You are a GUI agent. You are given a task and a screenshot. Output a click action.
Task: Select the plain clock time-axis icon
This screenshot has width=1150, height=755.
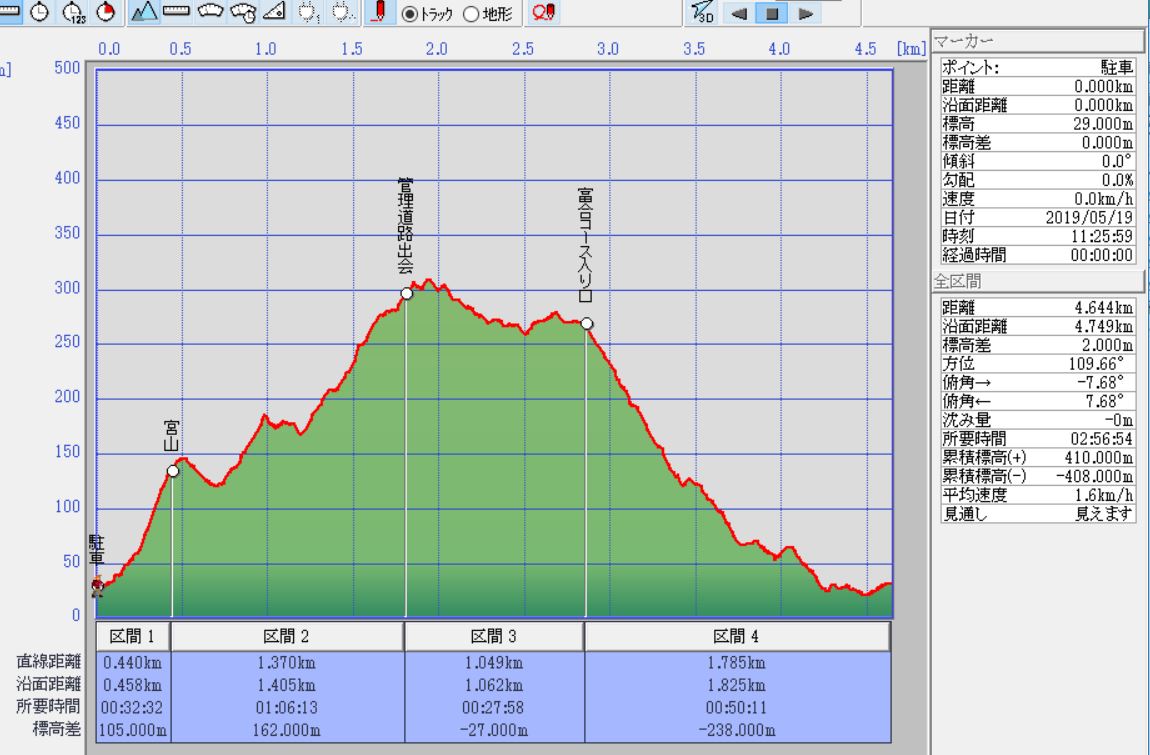click(40, 12)
